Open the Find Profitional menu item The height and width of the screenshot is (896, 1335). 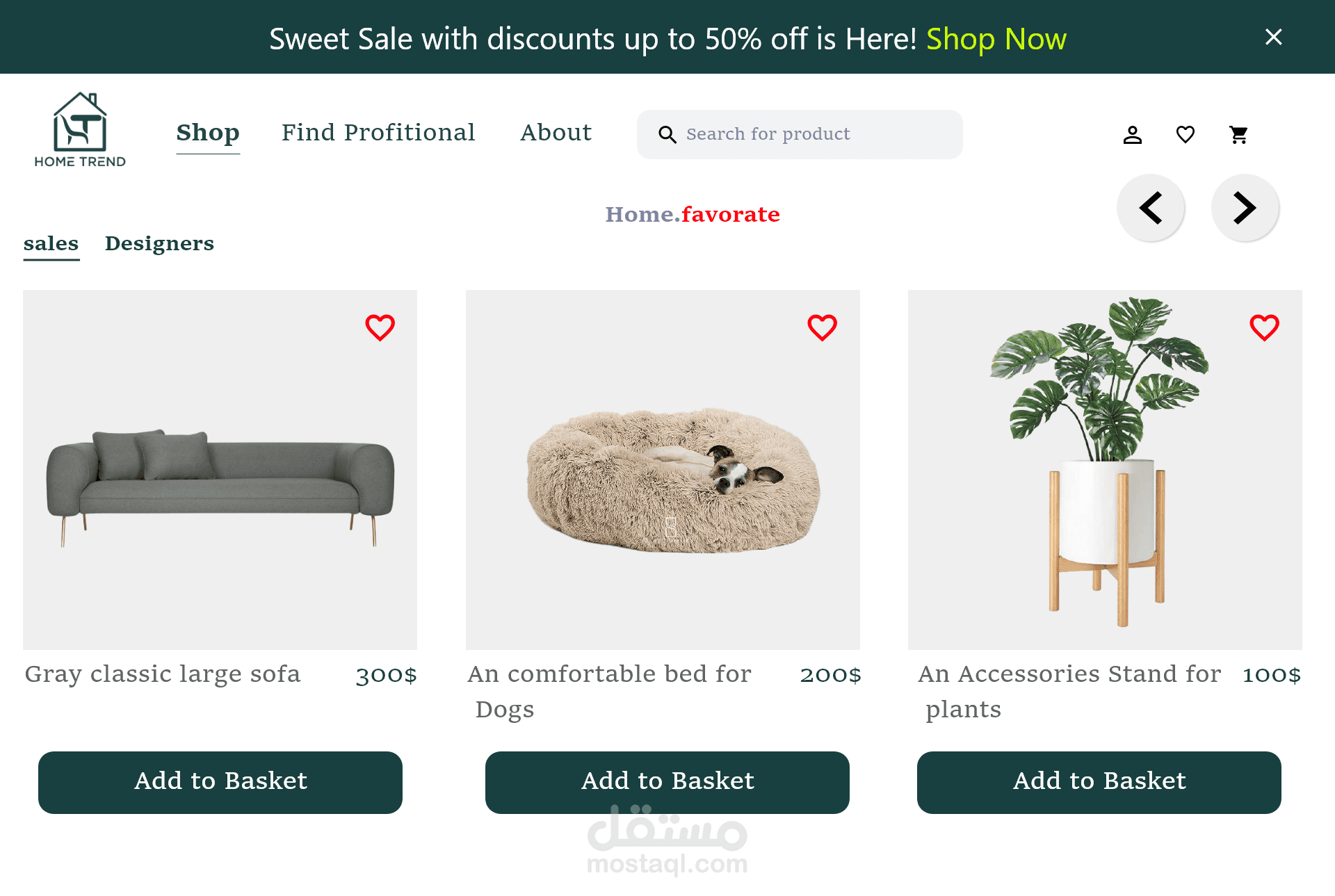378,132
